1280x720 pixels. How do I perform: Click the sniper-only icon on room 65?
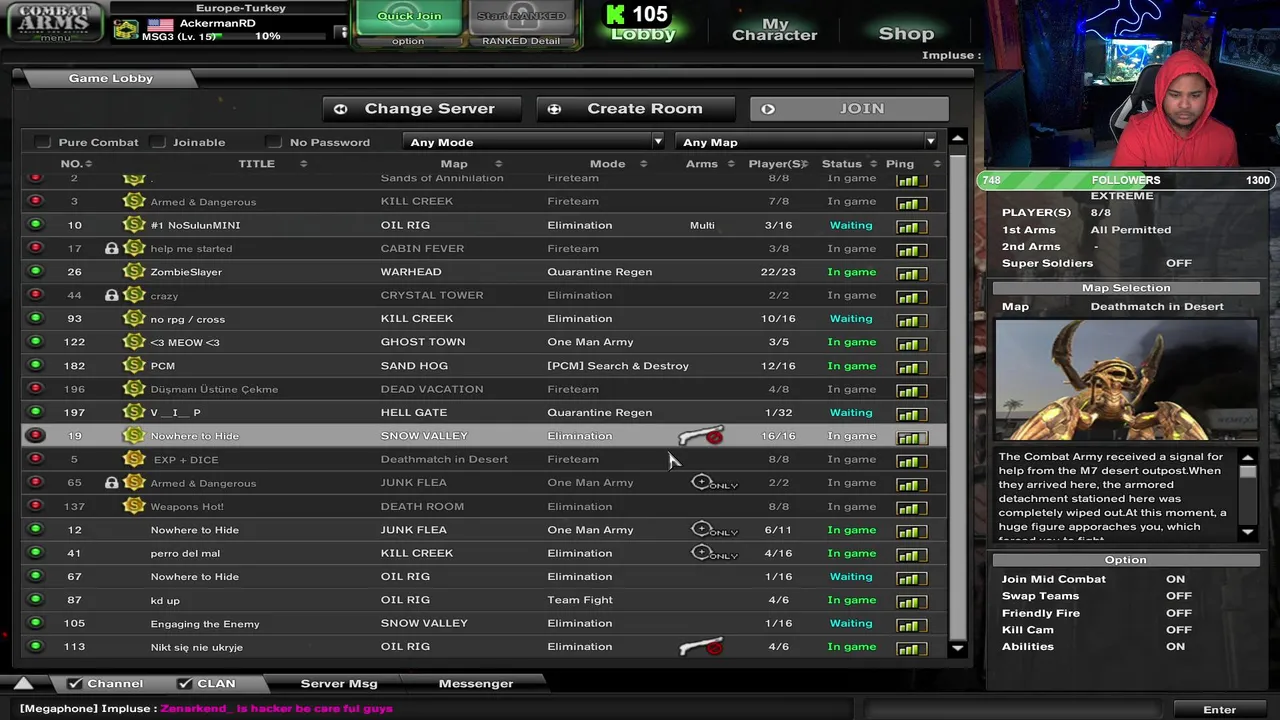point(714,483)
